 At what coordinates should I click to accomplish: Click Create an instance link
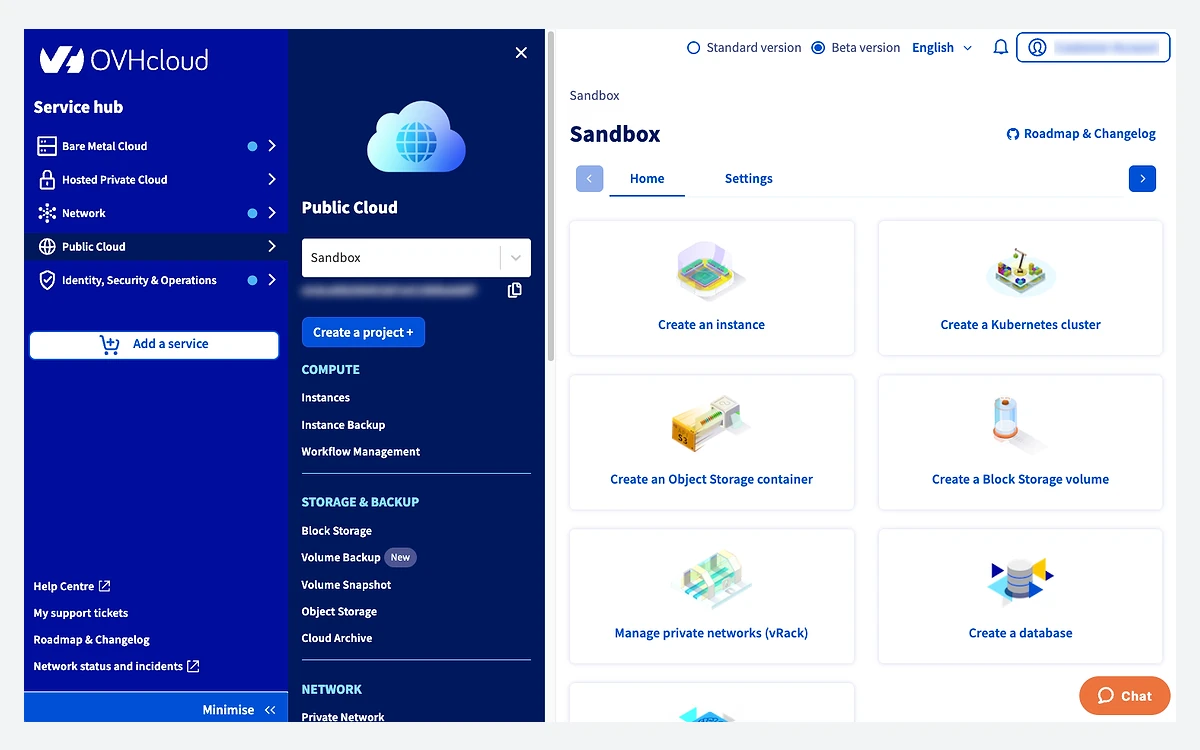(x=711, y=325)
